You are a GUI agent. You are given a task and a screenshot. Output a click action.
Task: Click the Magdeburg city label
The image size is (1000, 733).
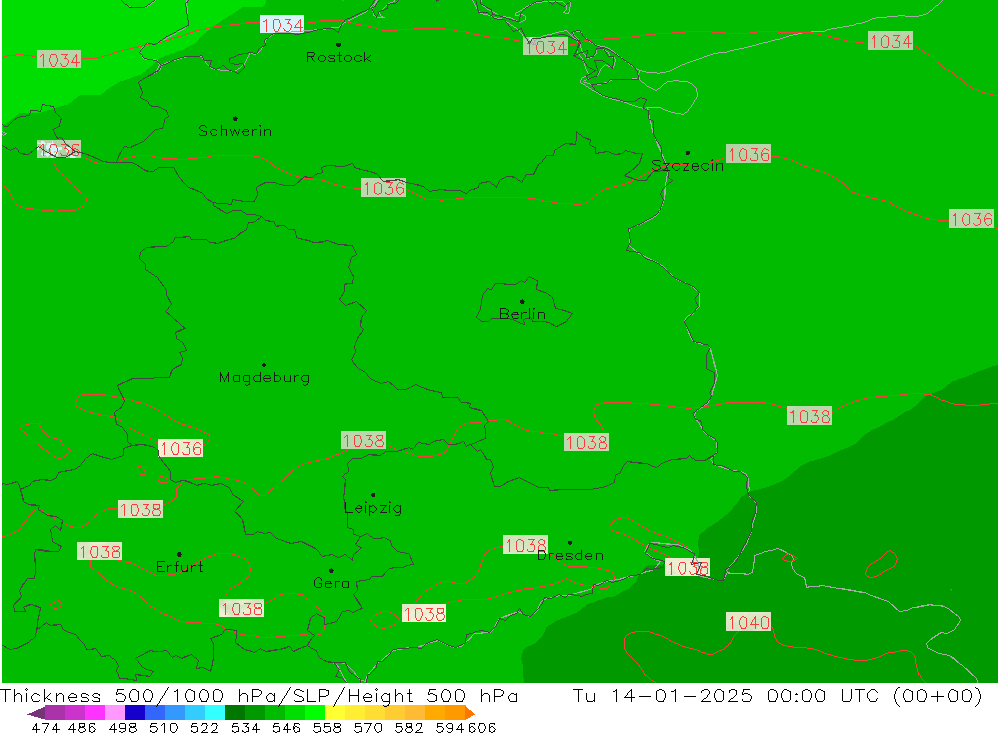[x=264, y=378]
